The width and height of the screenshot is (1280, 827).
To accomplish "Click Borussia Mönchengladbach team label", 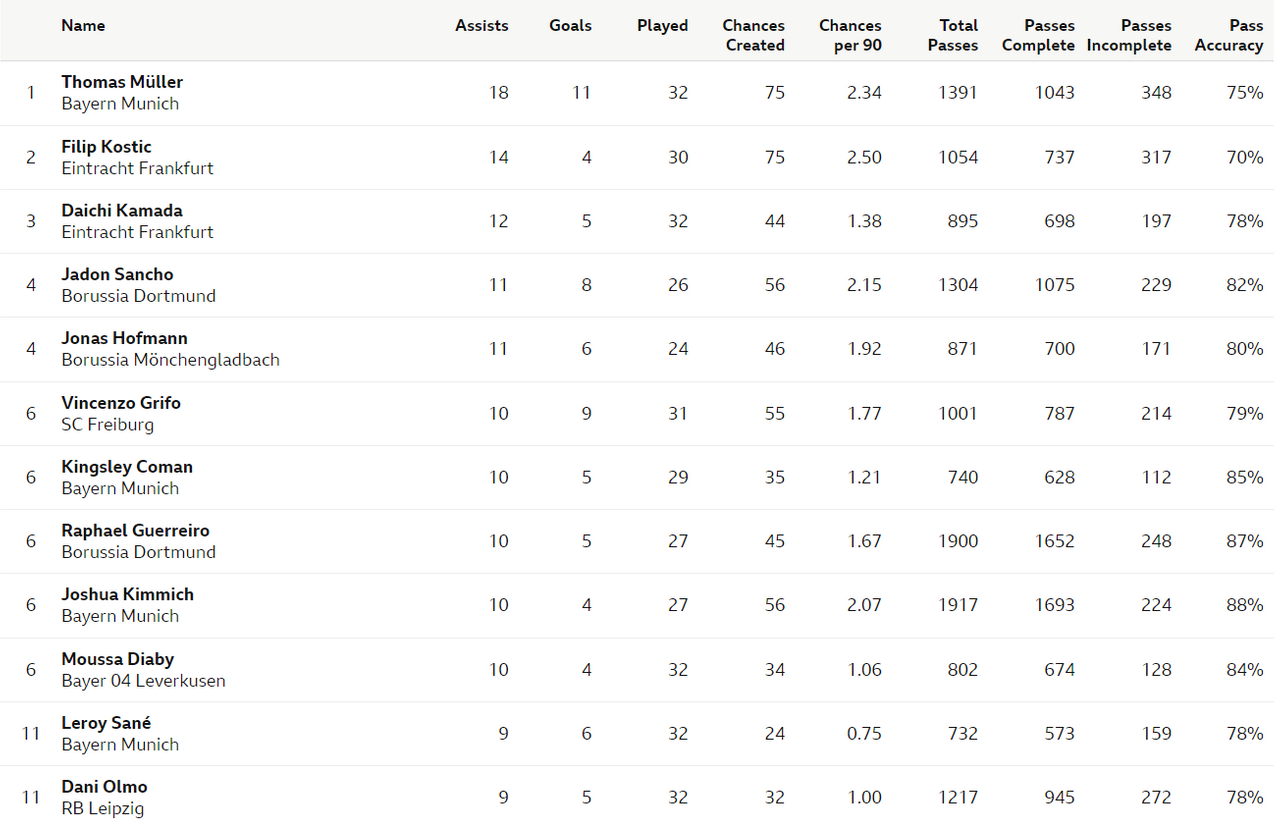I will pos(170,360).
